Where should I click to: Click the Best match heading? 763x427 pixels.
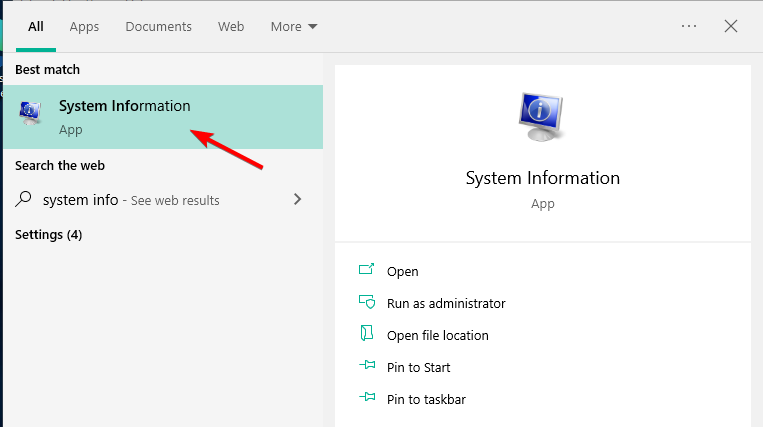coord(48,70)
